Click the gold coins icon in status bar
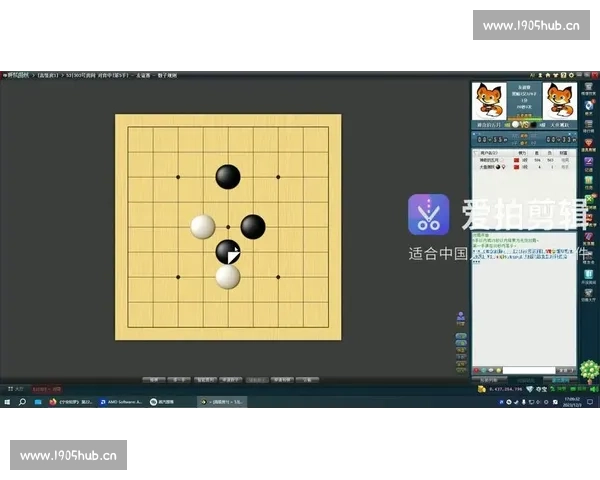This screenshot has height=480, width=600. coord(482,389)
